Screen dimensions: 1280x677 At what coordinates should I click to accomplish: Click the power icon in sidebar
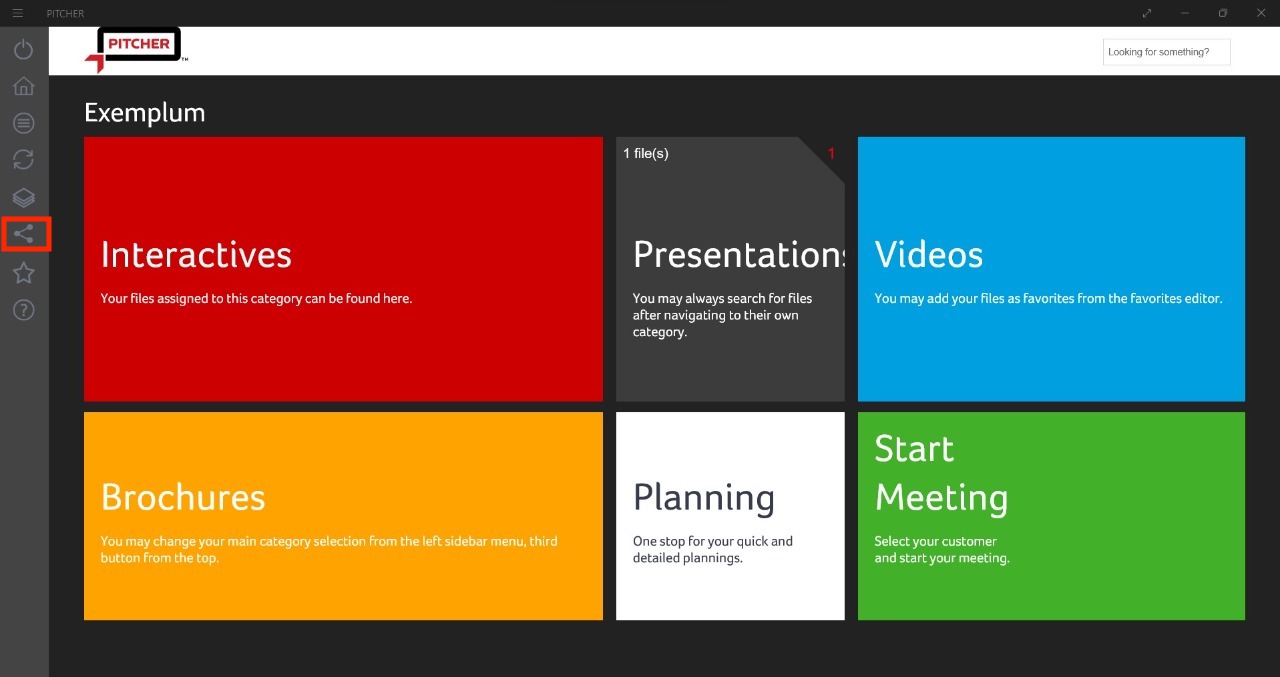tap(24, 49)
